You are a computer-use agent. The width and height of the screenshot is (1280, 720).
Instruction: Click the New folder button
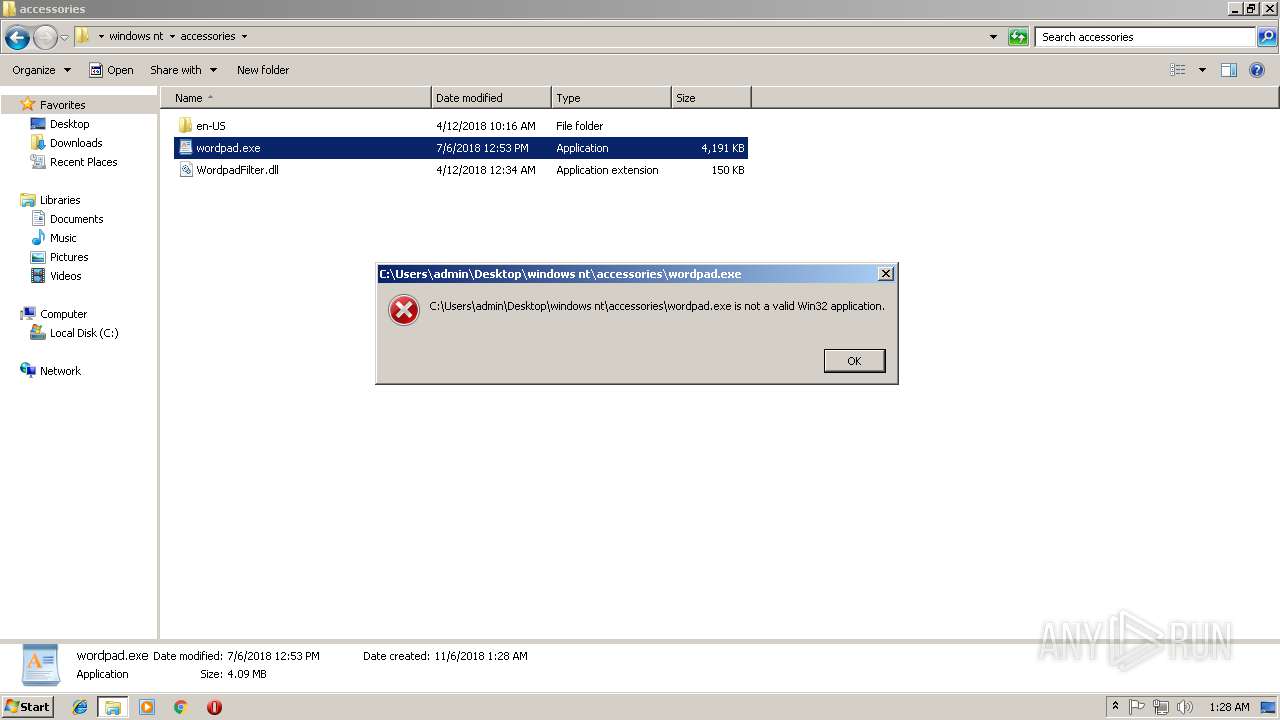[x=263, y=70]
